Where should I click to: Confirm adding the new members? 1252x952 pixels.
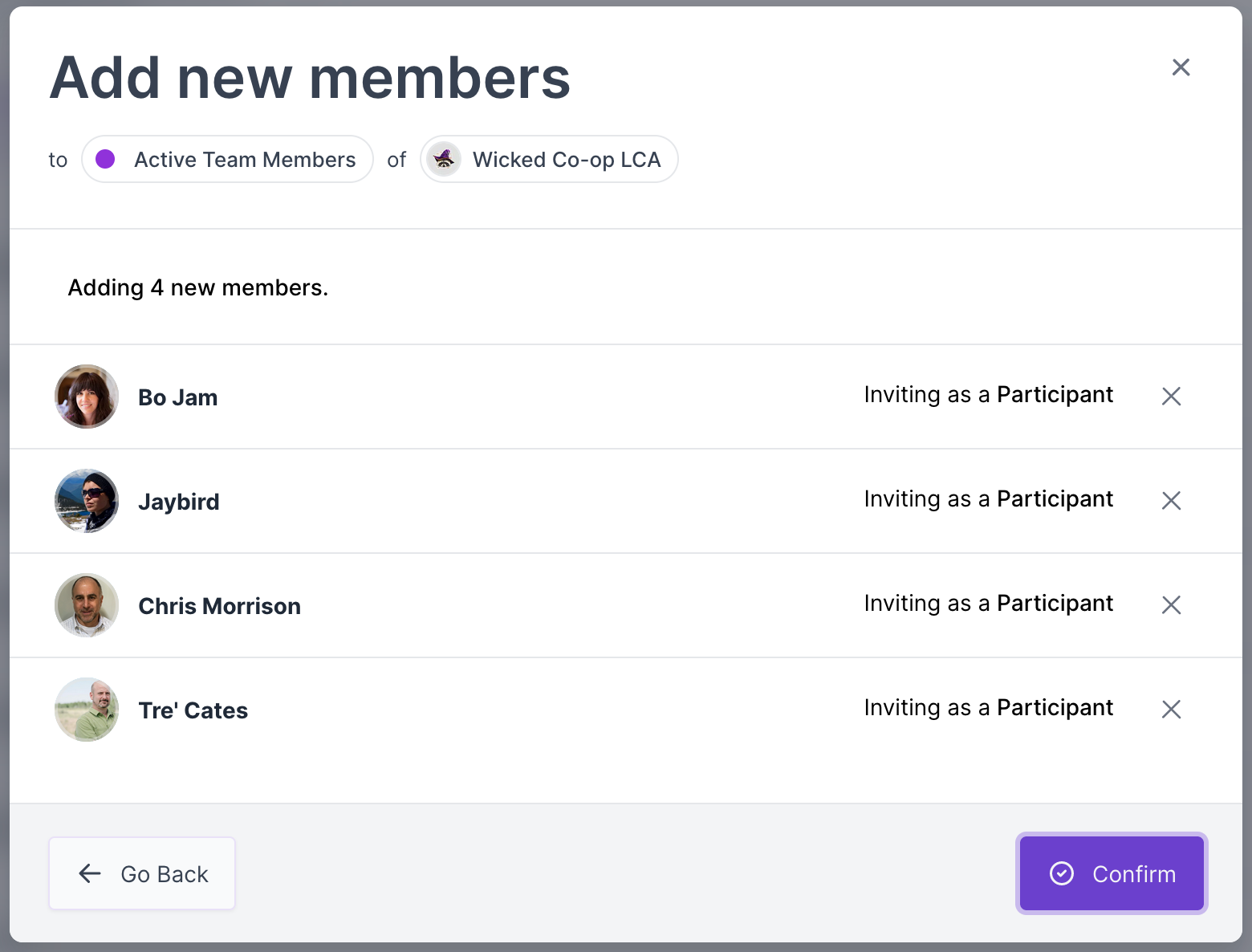pos(1112,873)
